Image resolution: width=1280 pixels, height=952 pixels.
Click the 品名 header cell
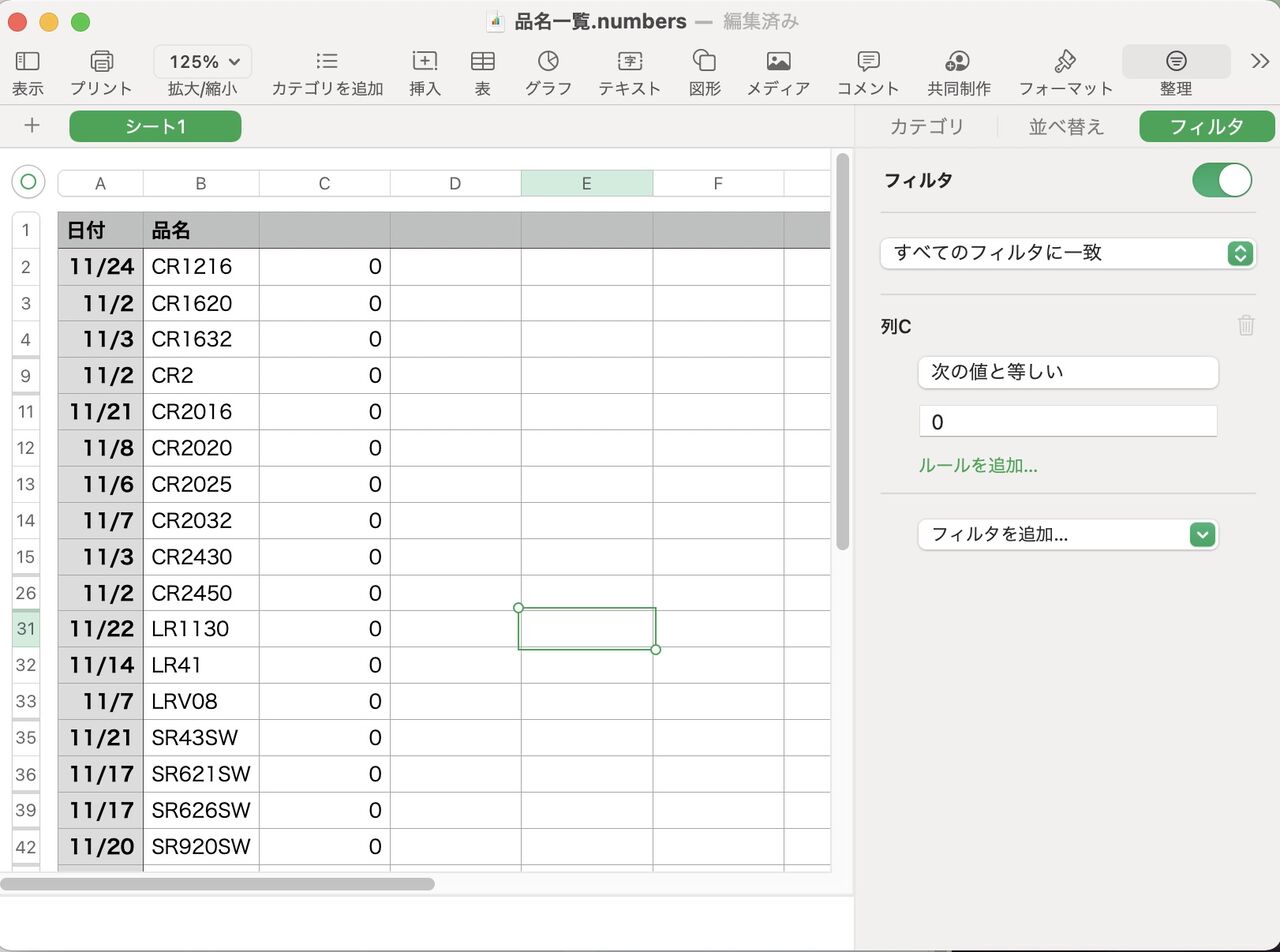[201, 230]
